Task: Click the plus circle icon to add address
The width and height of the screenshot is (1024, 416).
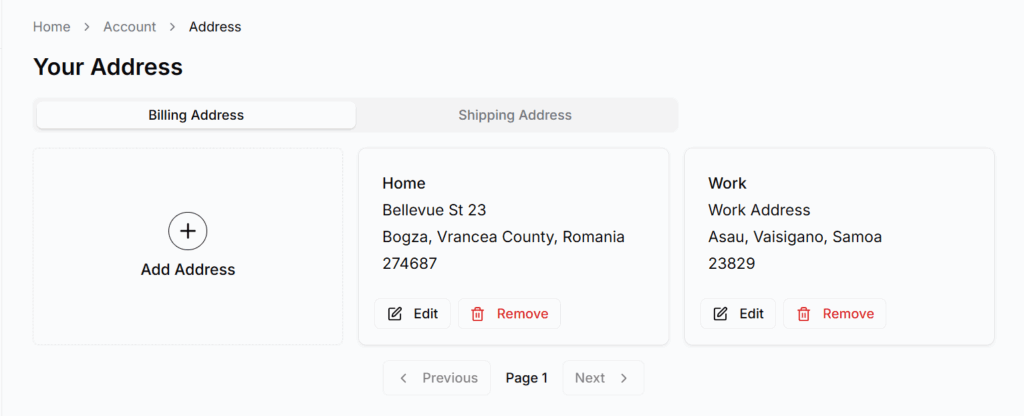Action: click(187, 231)
